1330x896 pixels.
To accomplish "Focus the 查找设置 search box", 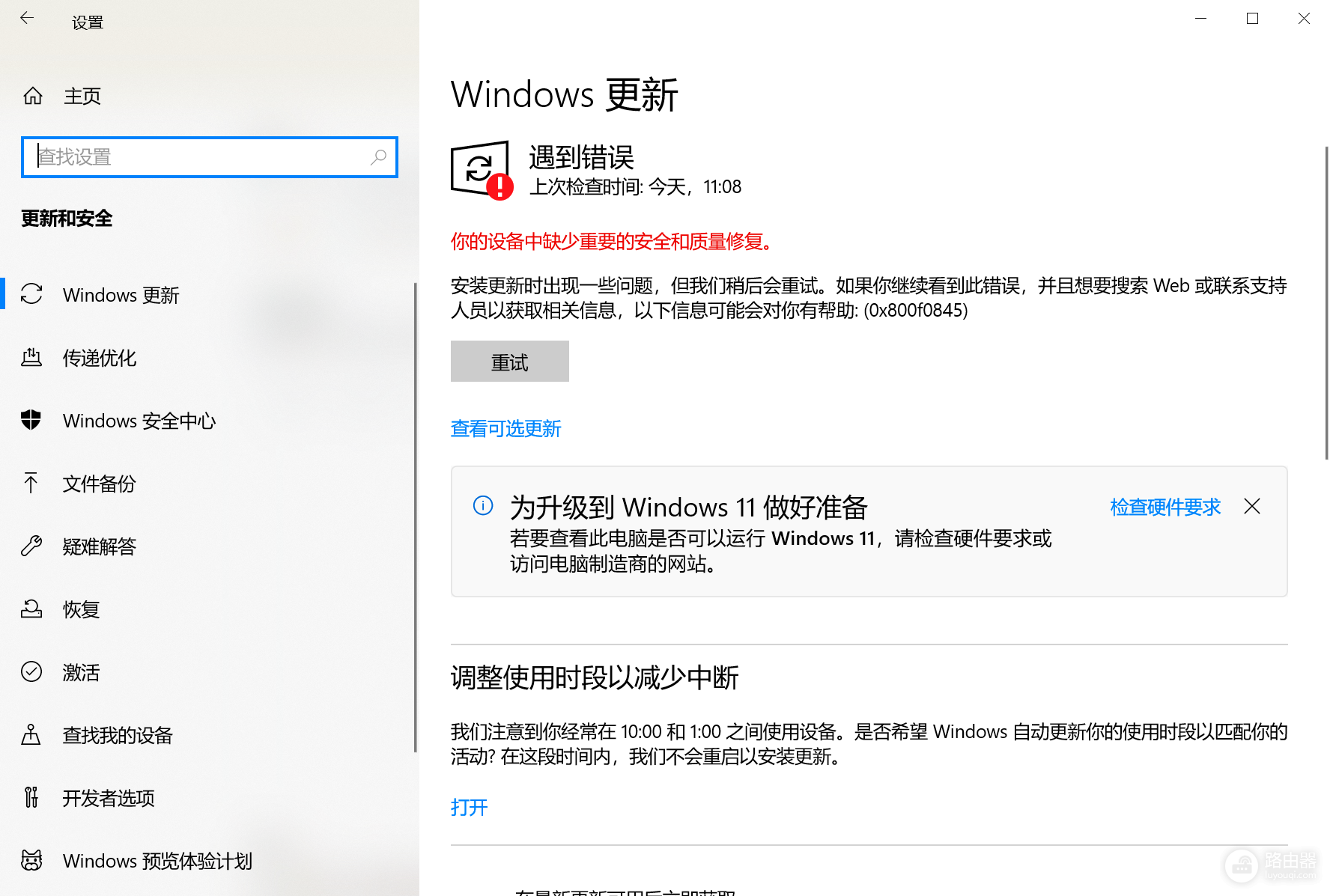I will [210, 157].
